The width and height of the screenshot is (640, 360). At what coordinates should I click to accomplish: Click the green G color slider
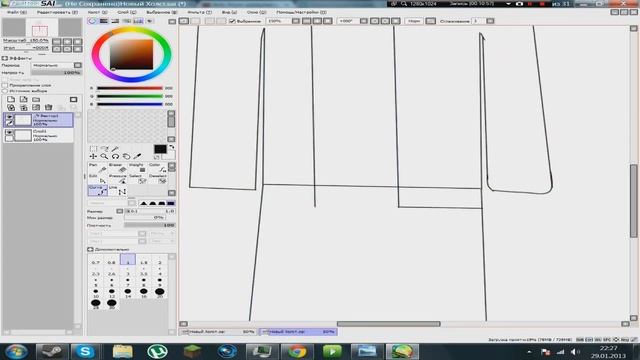(130, 96)
